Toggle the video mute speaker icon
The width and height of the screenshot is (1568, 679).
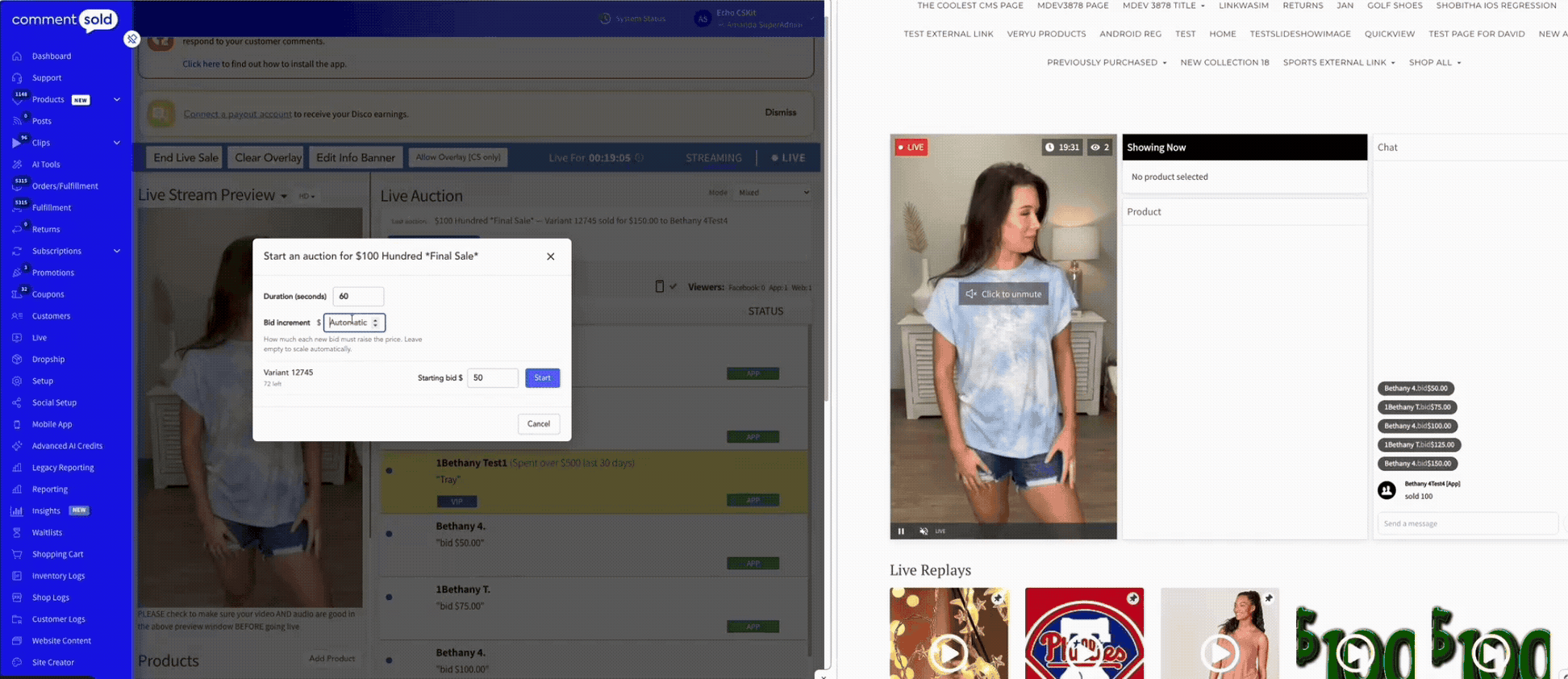[924, 531]
